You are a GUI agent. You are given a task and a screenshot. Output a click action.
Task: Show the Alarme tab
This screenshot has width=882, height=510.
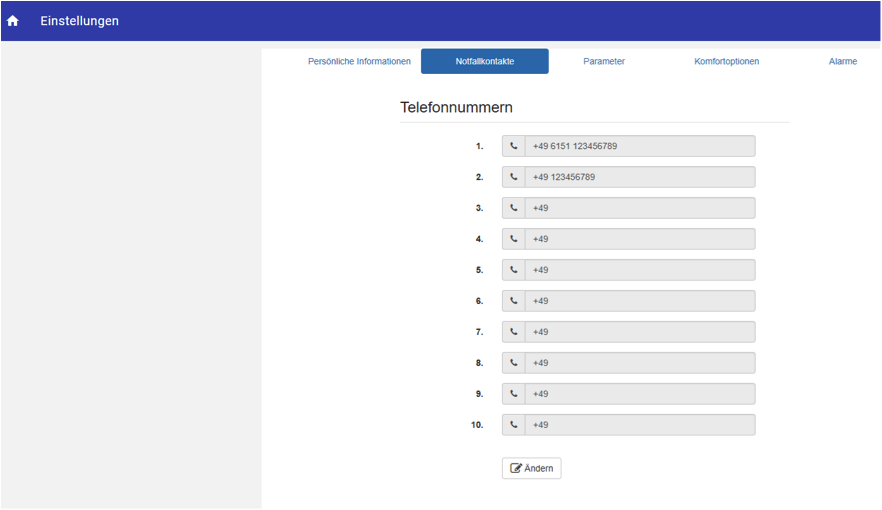843,61
